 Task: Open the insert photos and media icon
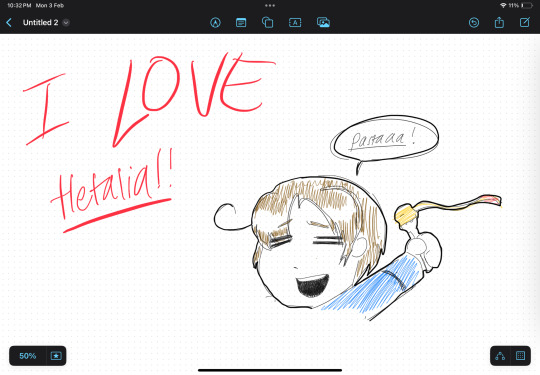point(323,23)
